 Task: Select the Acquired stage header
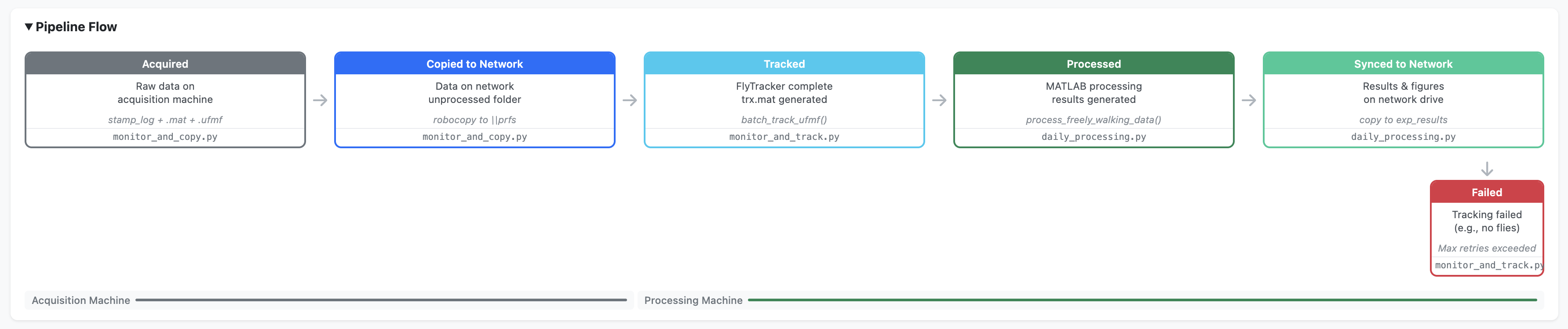tap(165, 64)
